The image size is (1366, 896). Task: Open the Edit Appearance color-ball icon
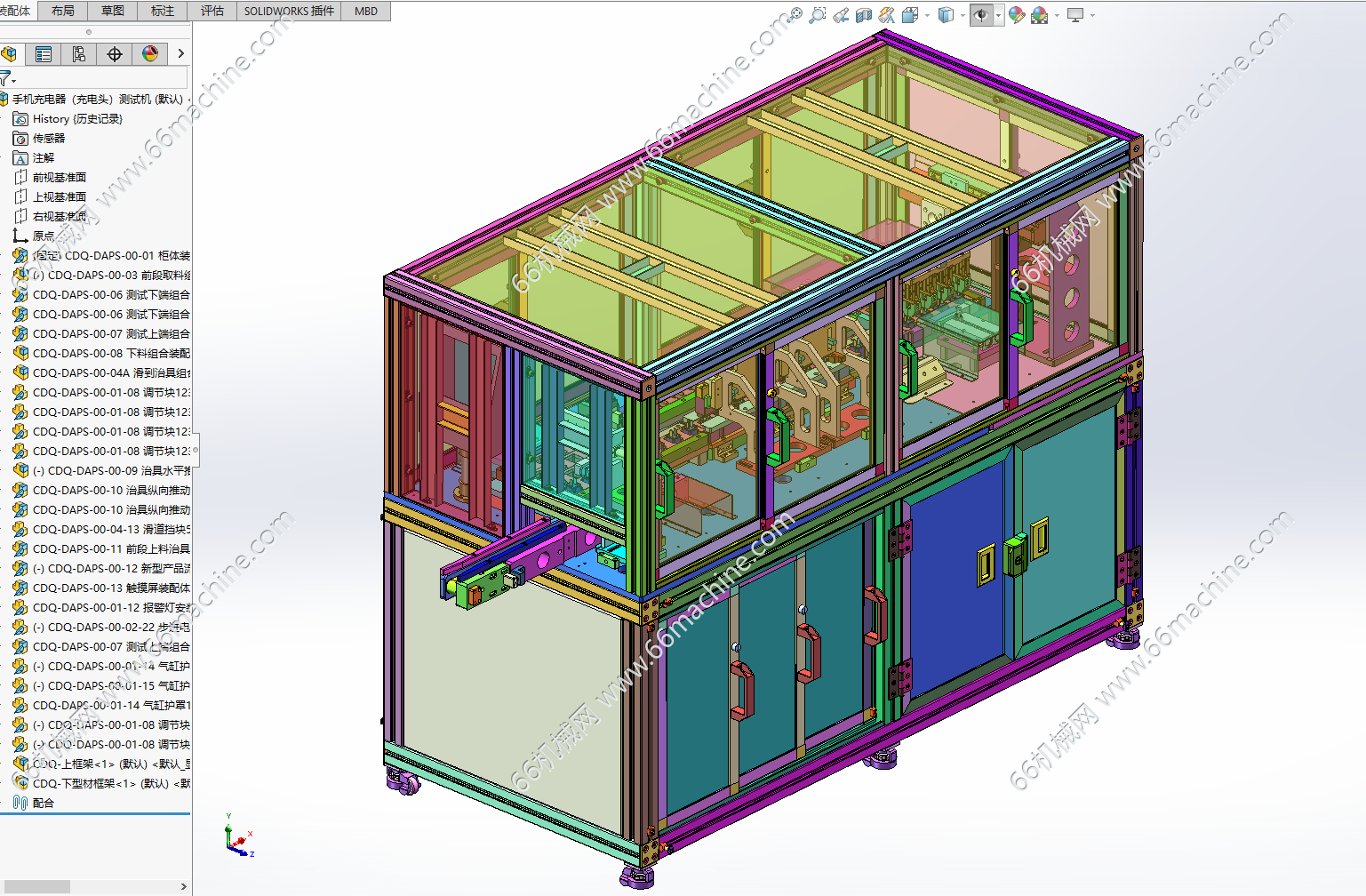pyautogui.click(x=1017, y=15)
